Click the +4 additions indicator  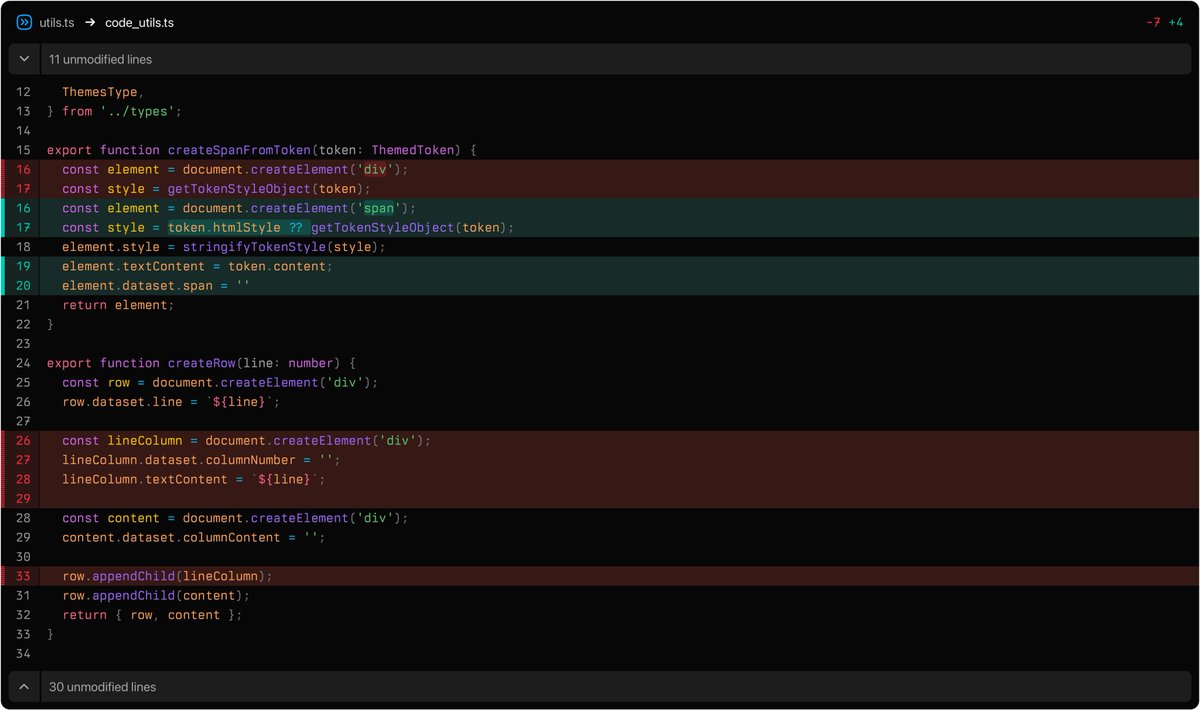pos(1177,21)
